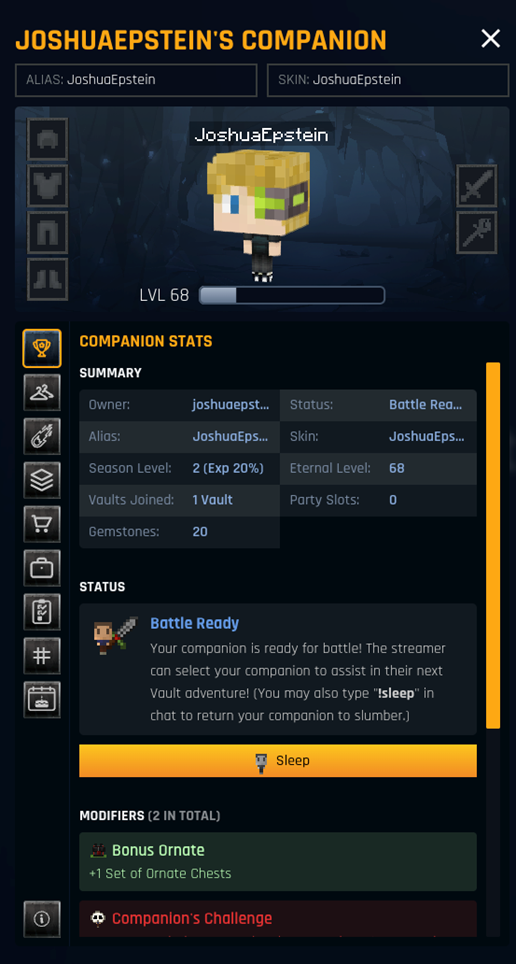Open the trophy Companion Stats tab
Viewport: 516px width, 964px height.
coord(42,349)
